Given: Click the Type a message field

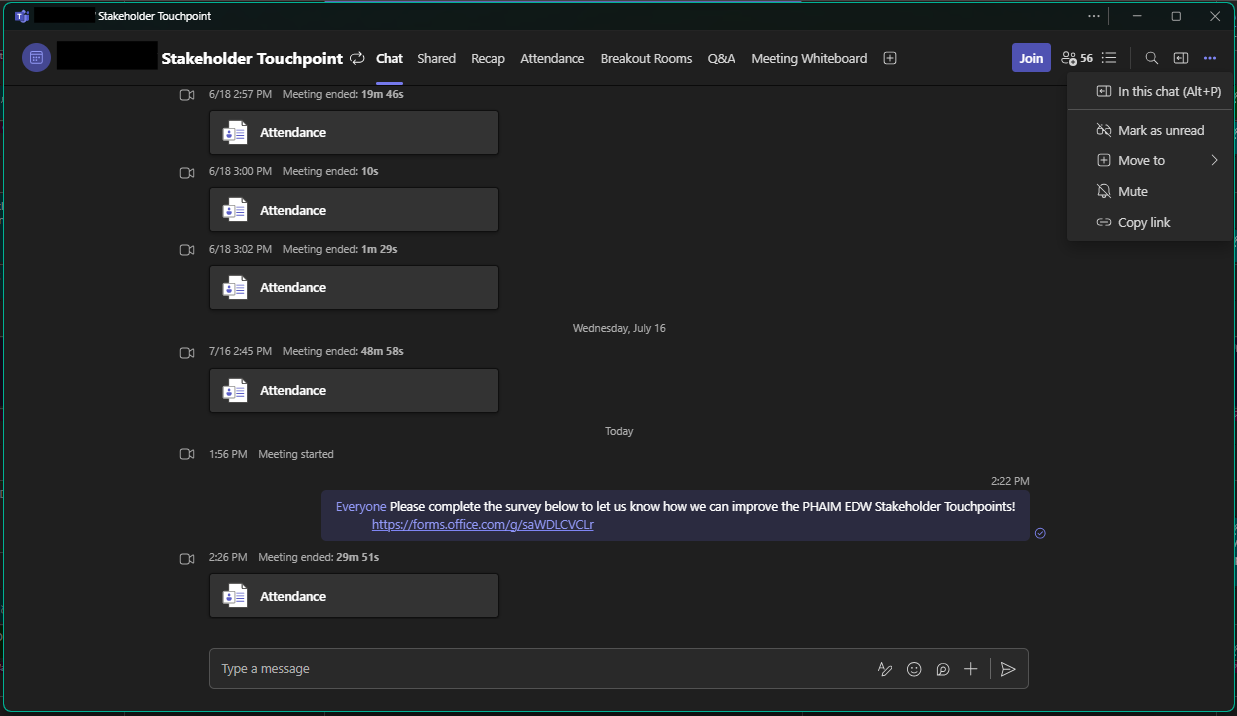Looking at the screenshot, I should (x=540, y=669).
